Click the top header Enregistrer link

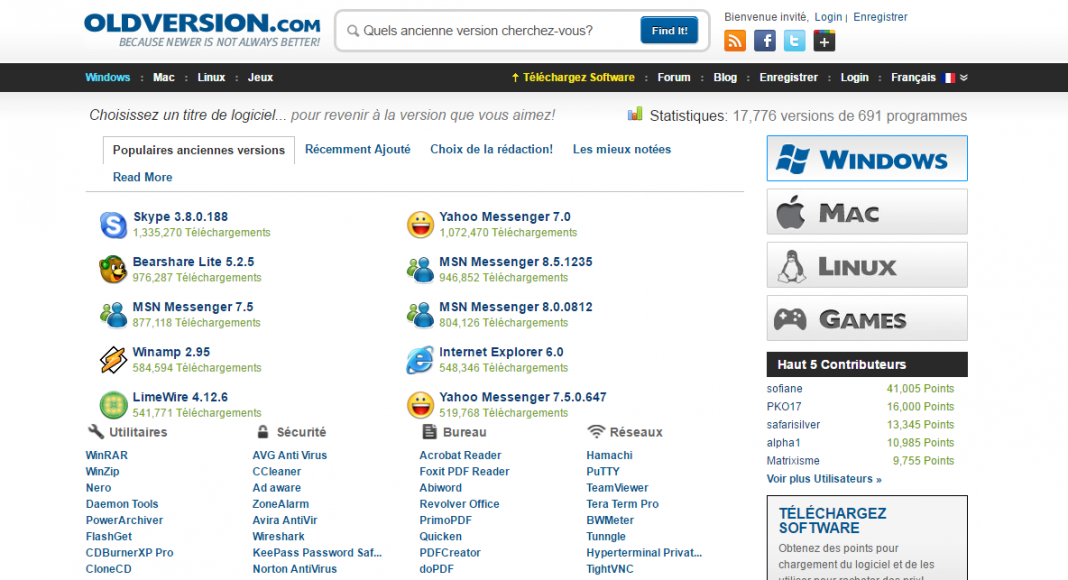880,17
